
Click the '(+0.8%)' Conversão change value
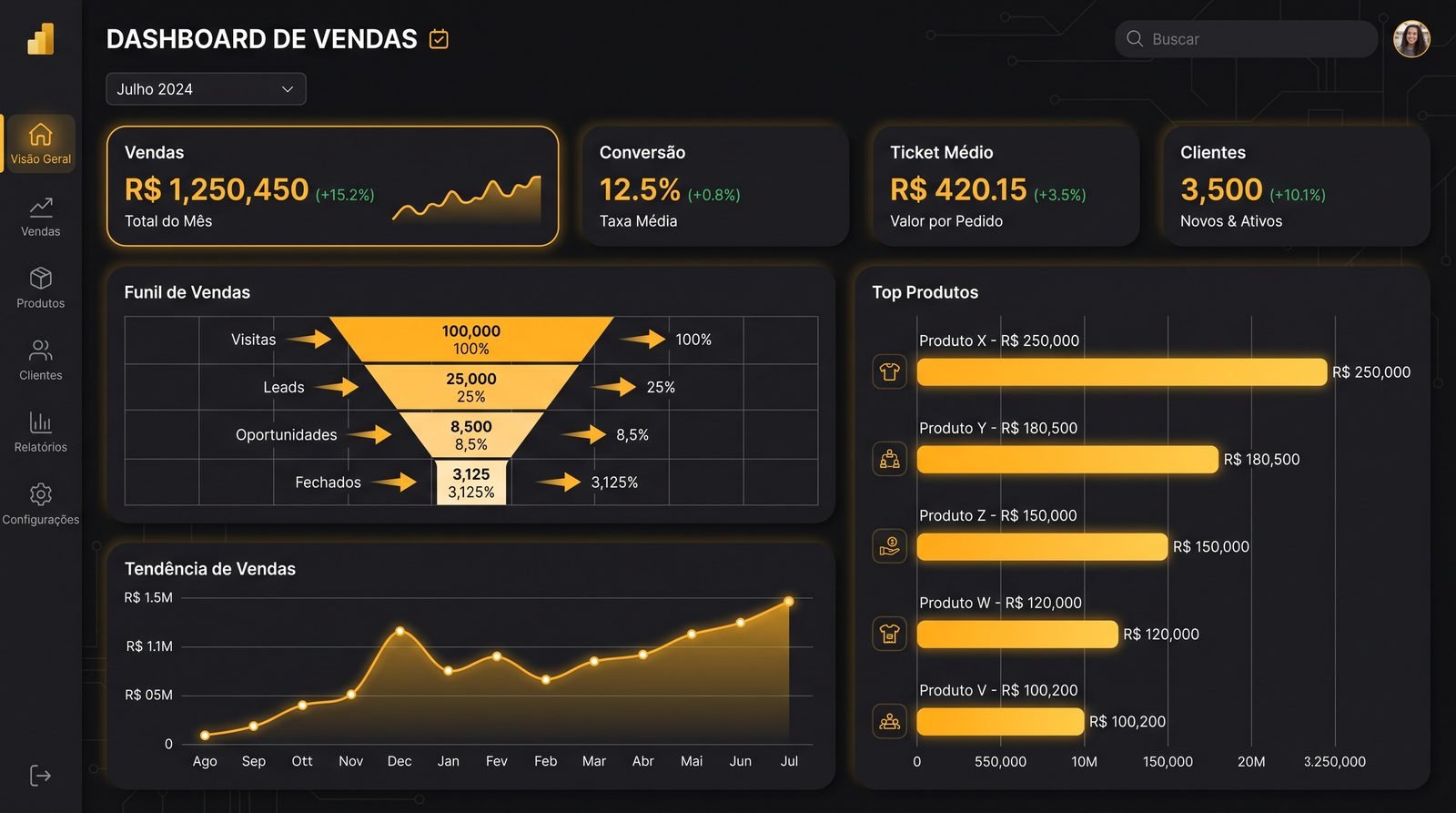point(714,195)
